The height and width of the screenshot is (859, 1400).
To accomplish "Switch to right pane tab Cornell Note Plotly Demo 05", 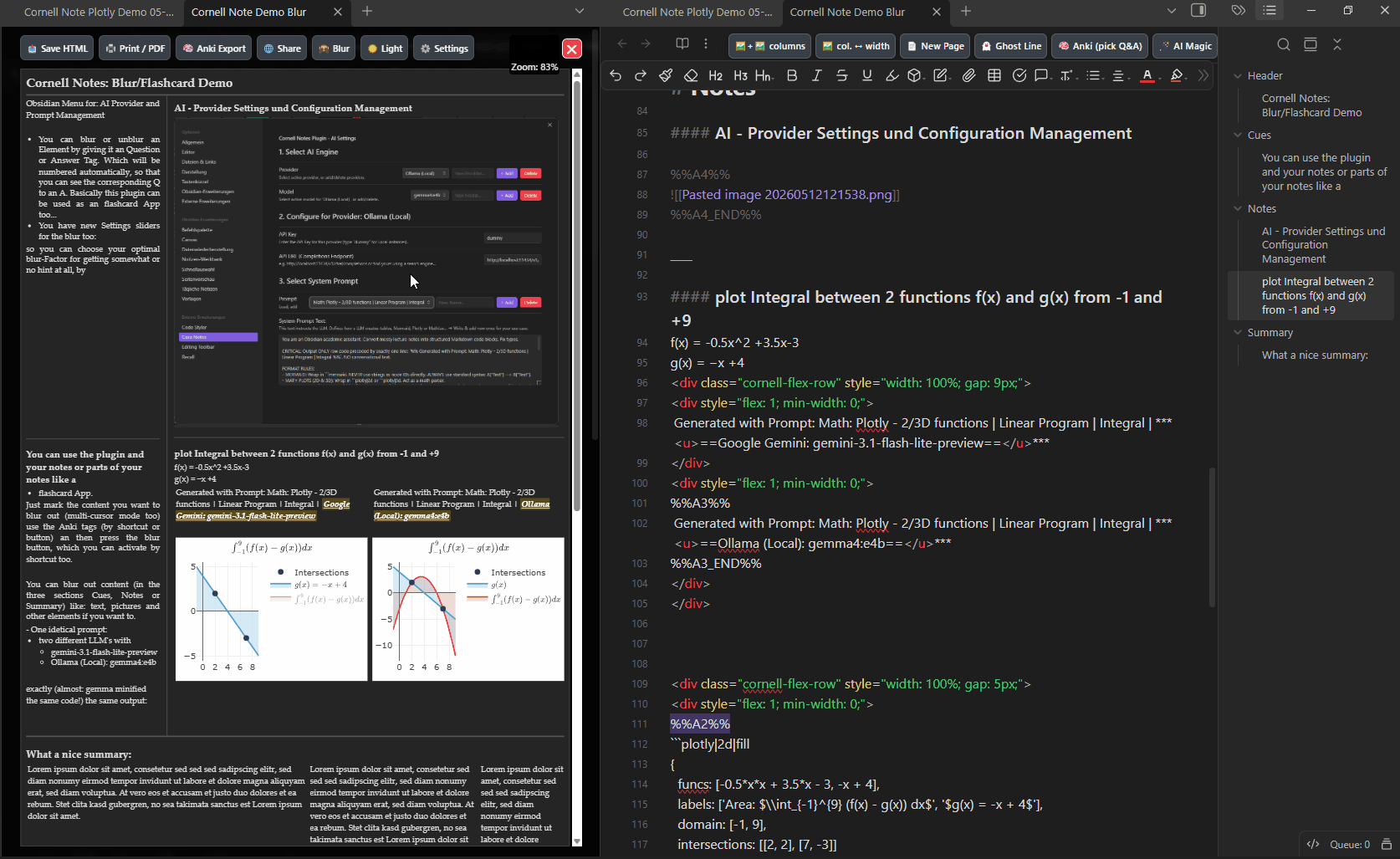I will [697, 12].
